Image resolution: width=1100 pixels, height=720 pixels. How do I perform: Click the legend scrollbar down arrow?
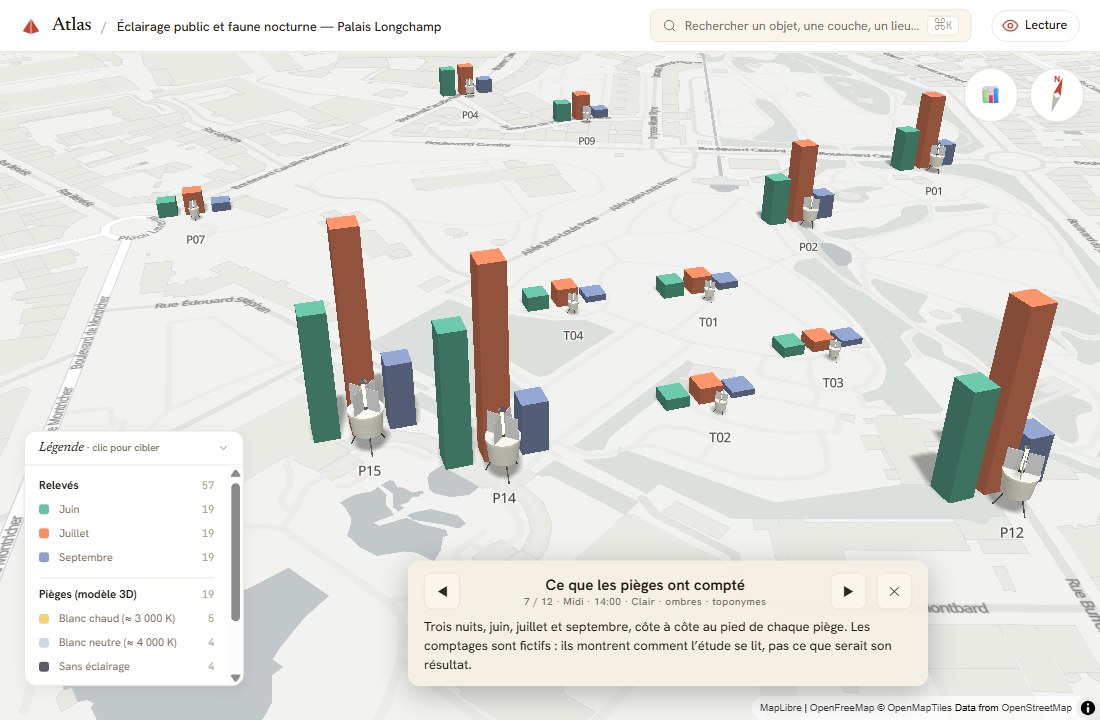[236, 678]
